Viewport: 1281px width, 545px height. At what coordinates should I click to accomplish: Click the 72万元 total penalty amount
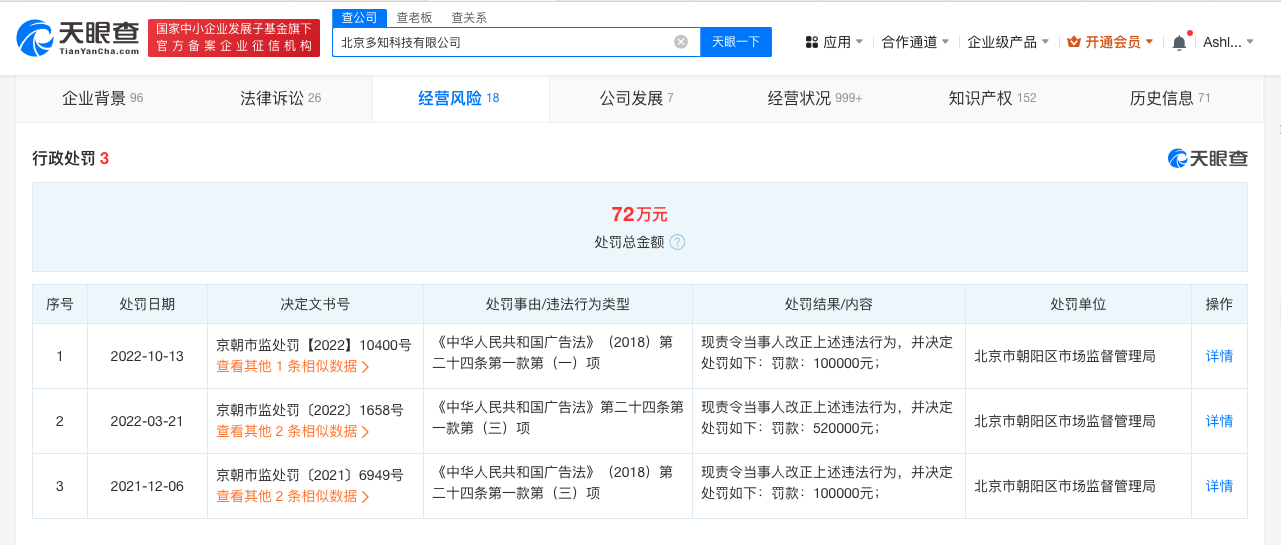[x=640, y=214]
